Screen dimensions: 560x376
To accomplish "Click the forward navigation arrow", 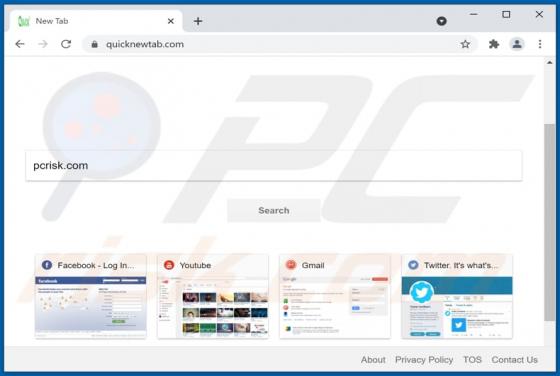I will [43, 44].
